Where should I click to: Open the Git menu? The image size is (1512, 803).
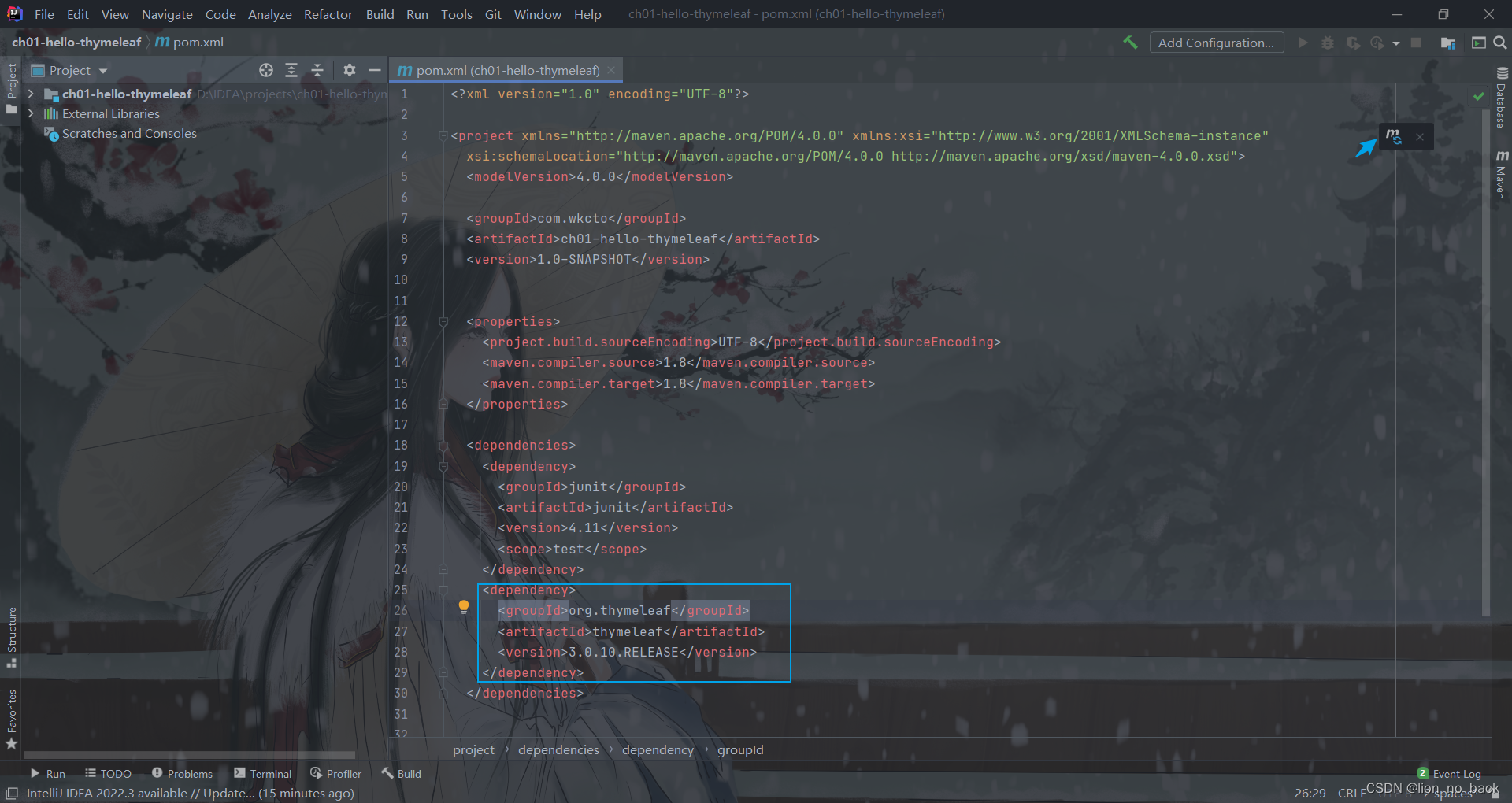[x=493, y=14]
